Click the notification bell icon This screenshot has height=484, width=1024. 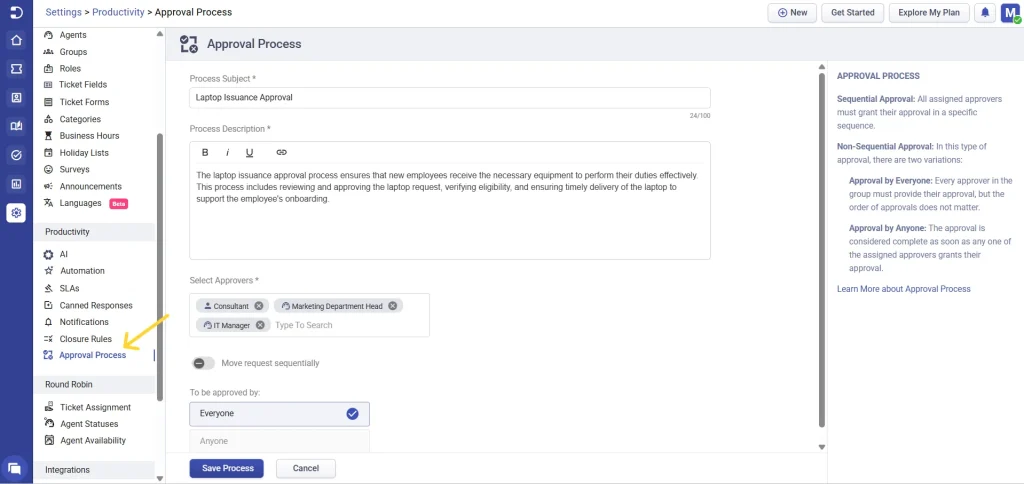(x=985, y=13)
